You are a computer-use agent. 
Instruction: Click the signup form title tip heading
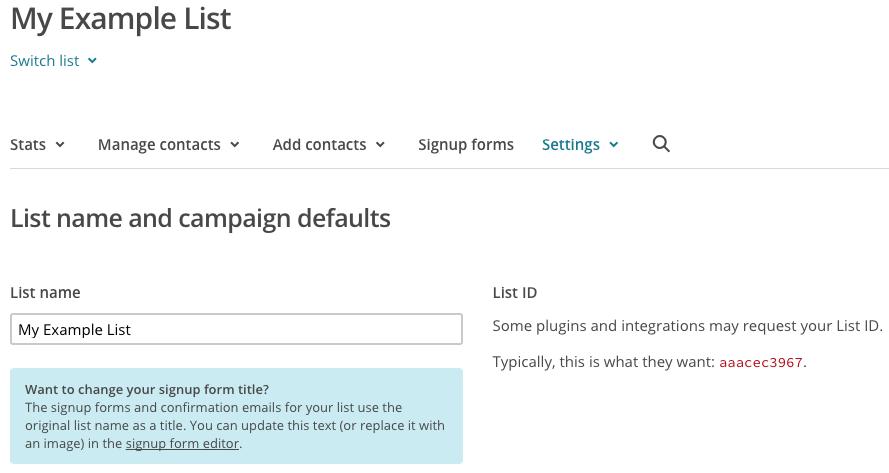click(x=147, y=389)
